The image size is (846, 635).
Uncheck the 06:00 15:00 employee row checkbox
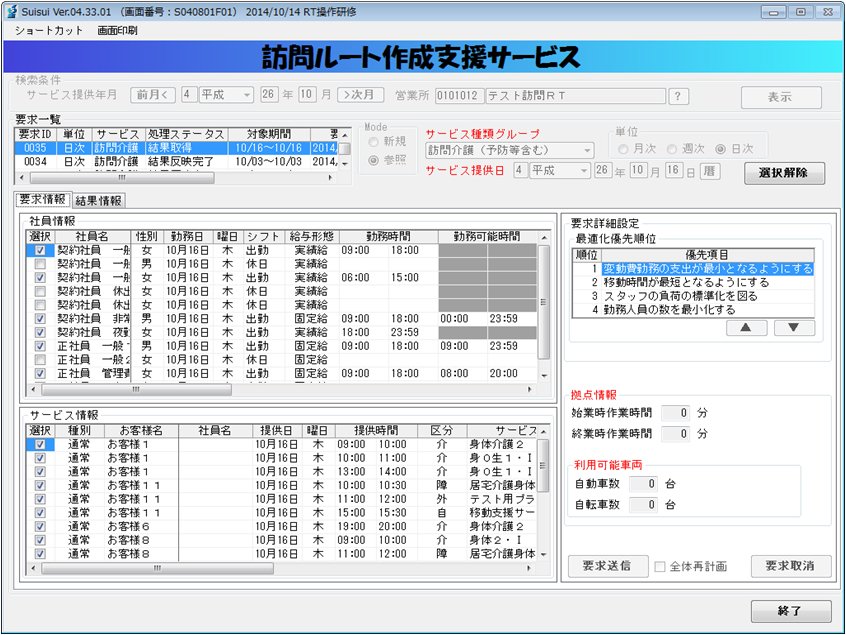pyautogui.click(x=40, y=277)
